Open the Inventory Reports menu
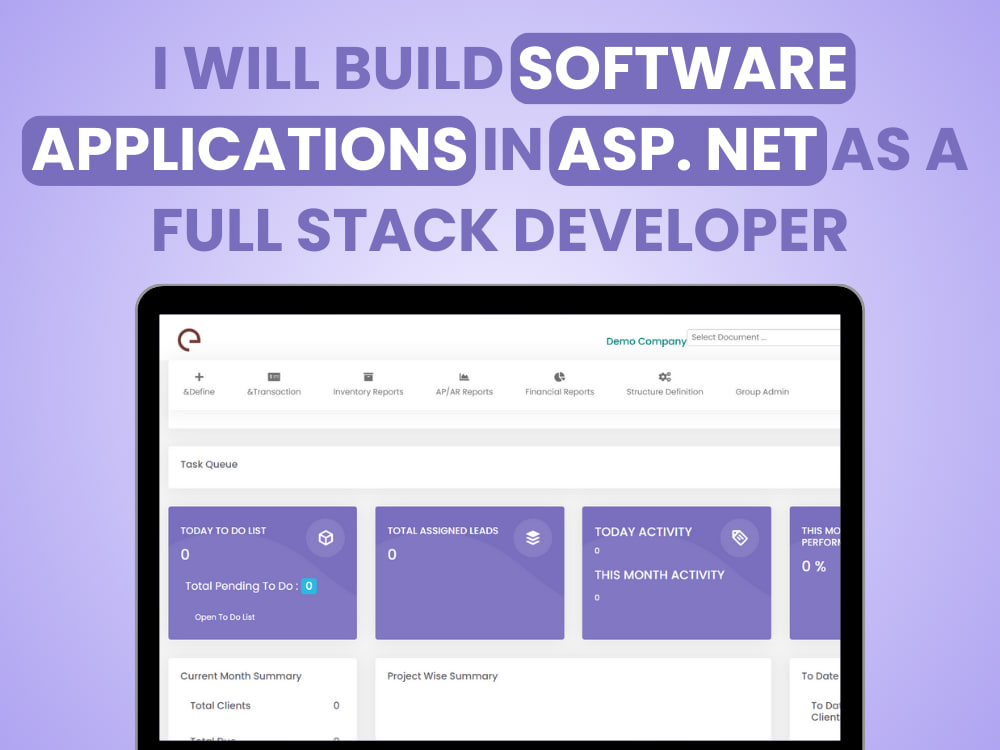 [368, 392]
